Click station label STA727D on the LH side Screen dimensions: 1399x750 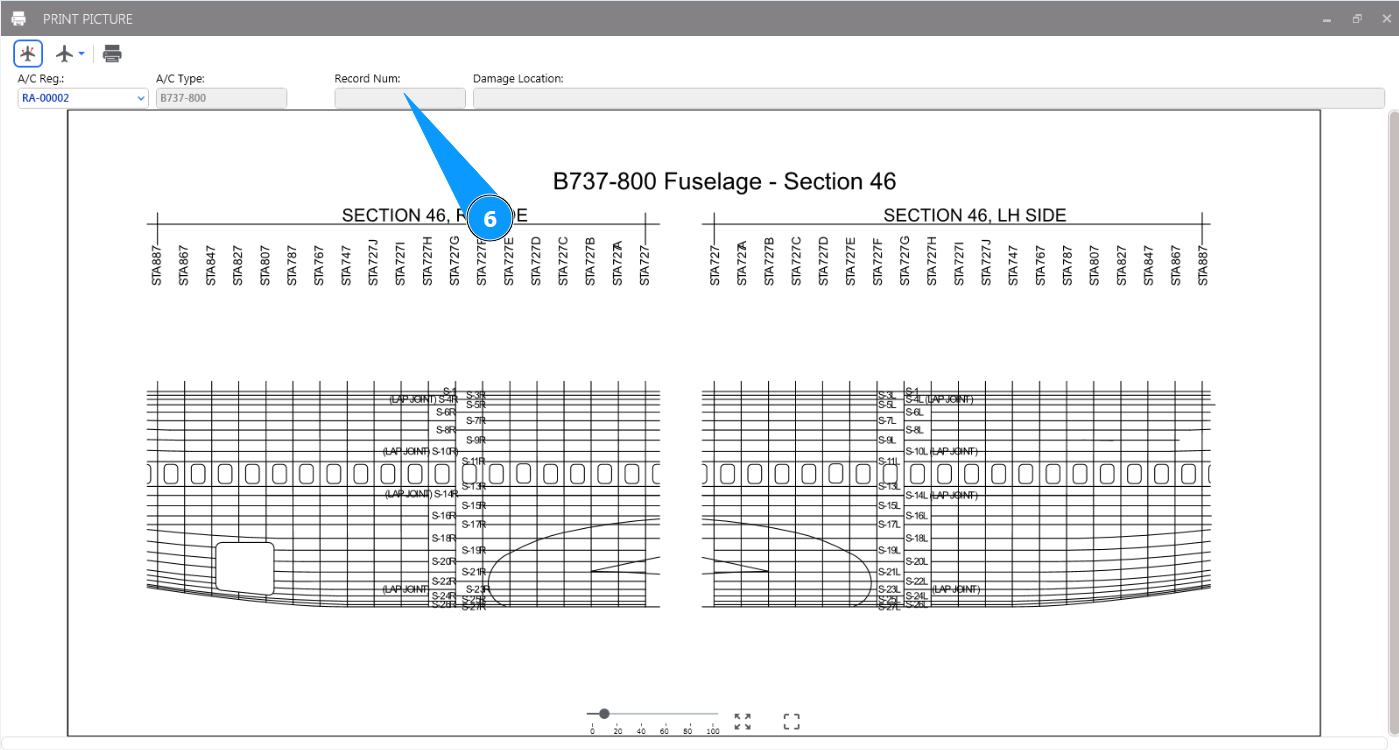(823, 262)
